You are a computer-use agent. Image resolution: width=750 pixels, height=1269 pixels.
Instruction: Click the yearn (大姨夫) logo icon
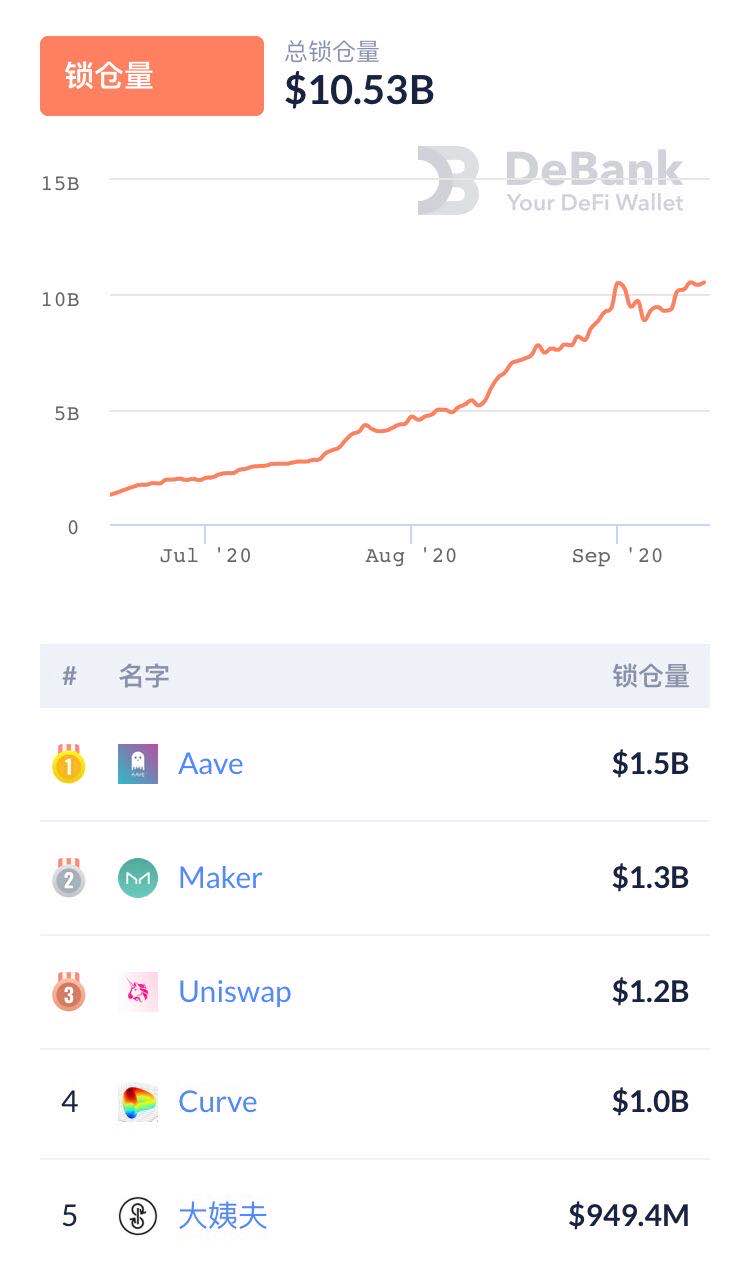[138, 1216]
